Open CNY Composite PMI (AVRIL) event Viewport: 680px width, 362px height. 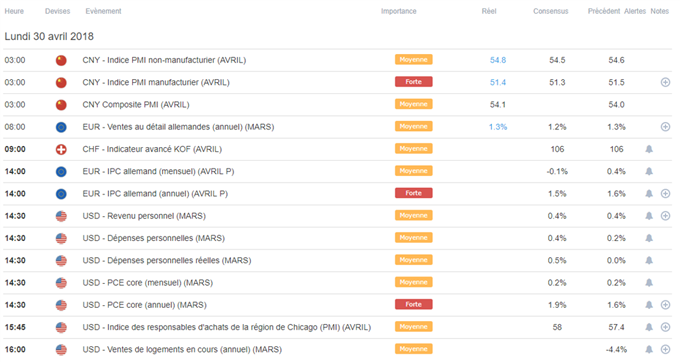pos(136,105)
